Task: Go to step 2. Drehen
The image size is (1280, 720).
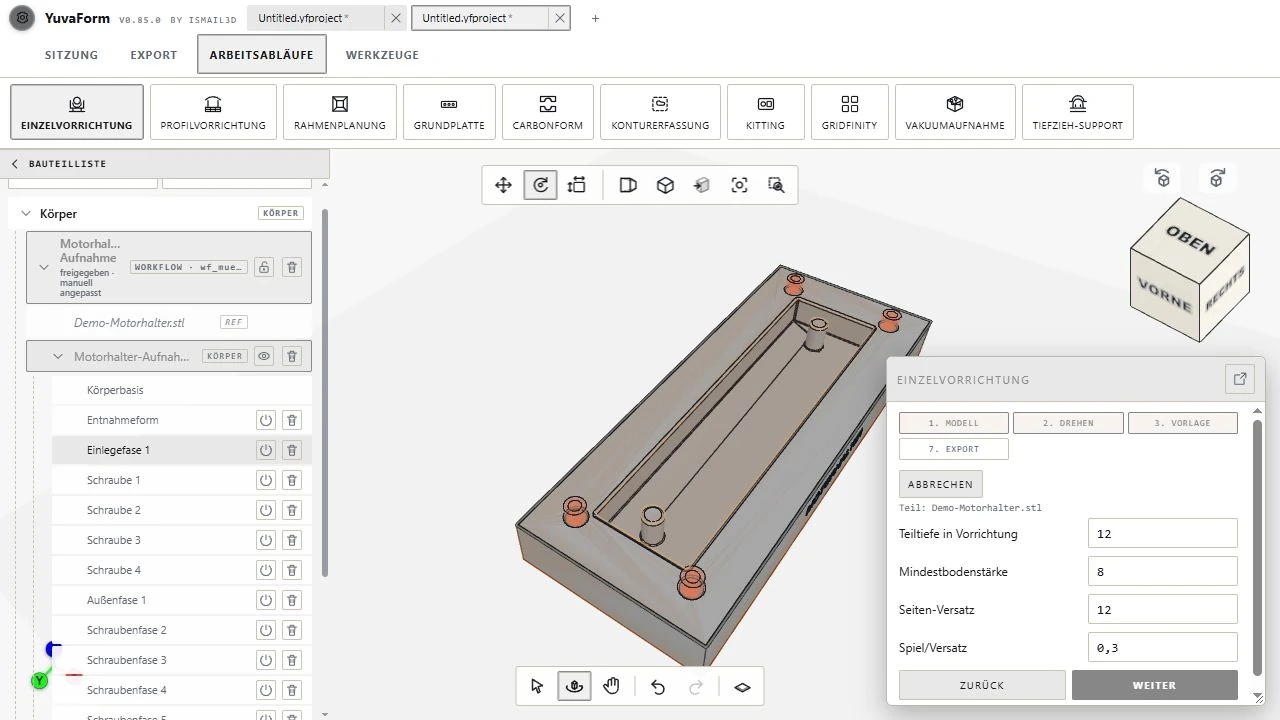Action: 1068,423
